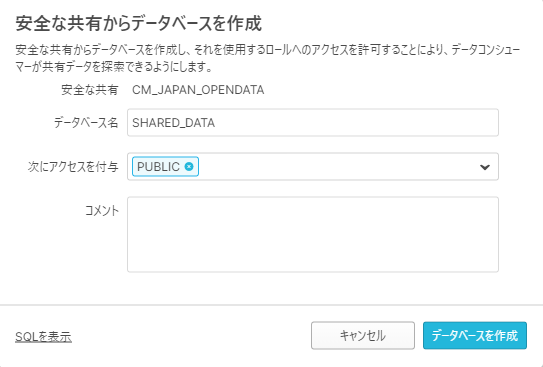Click the first line of the description paragraph

[268, 50]
